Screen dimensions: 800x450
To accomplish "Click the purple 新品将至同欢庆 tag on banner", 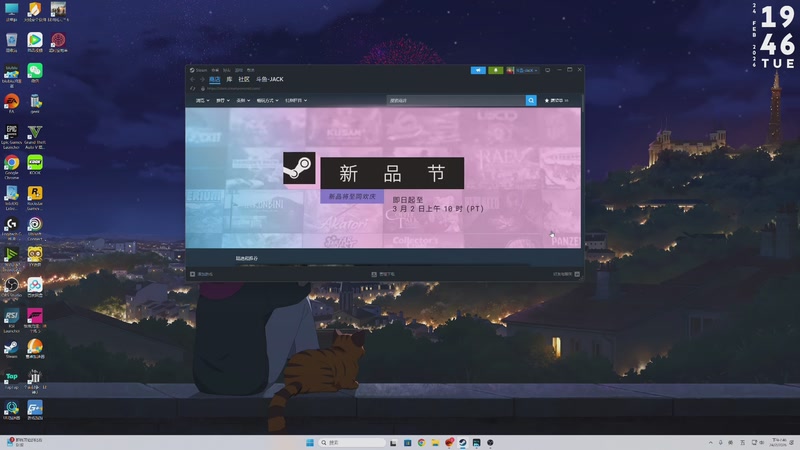I will tap(352, 196).
